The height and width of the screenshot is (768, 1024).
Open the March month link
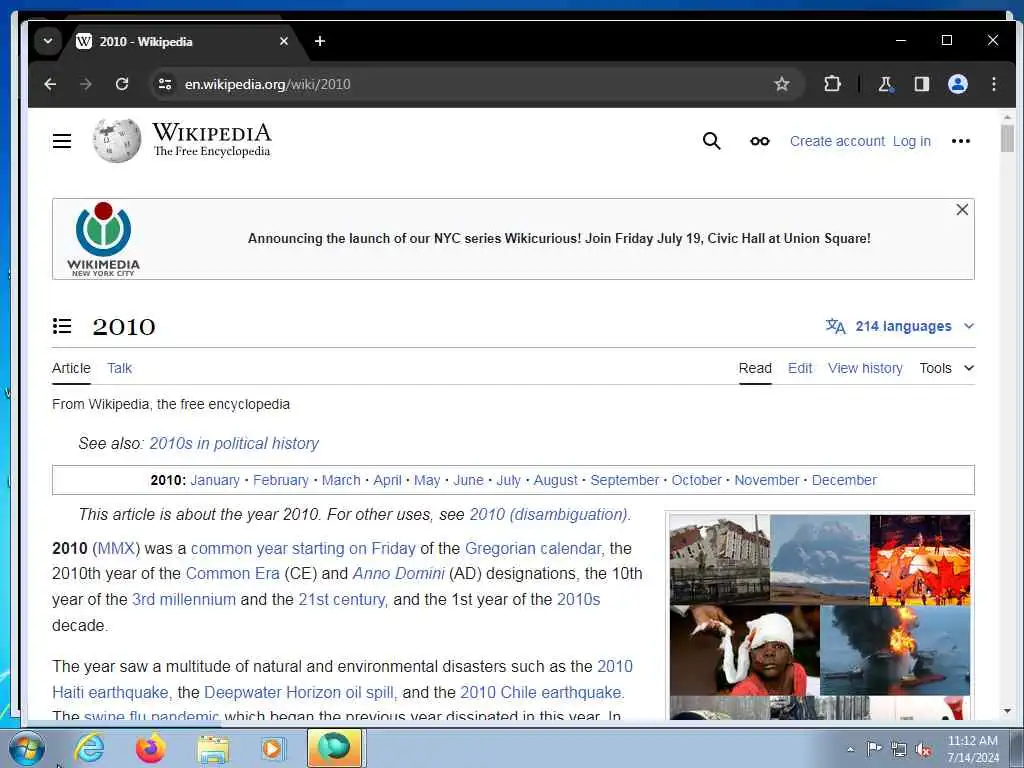point(341,480)
